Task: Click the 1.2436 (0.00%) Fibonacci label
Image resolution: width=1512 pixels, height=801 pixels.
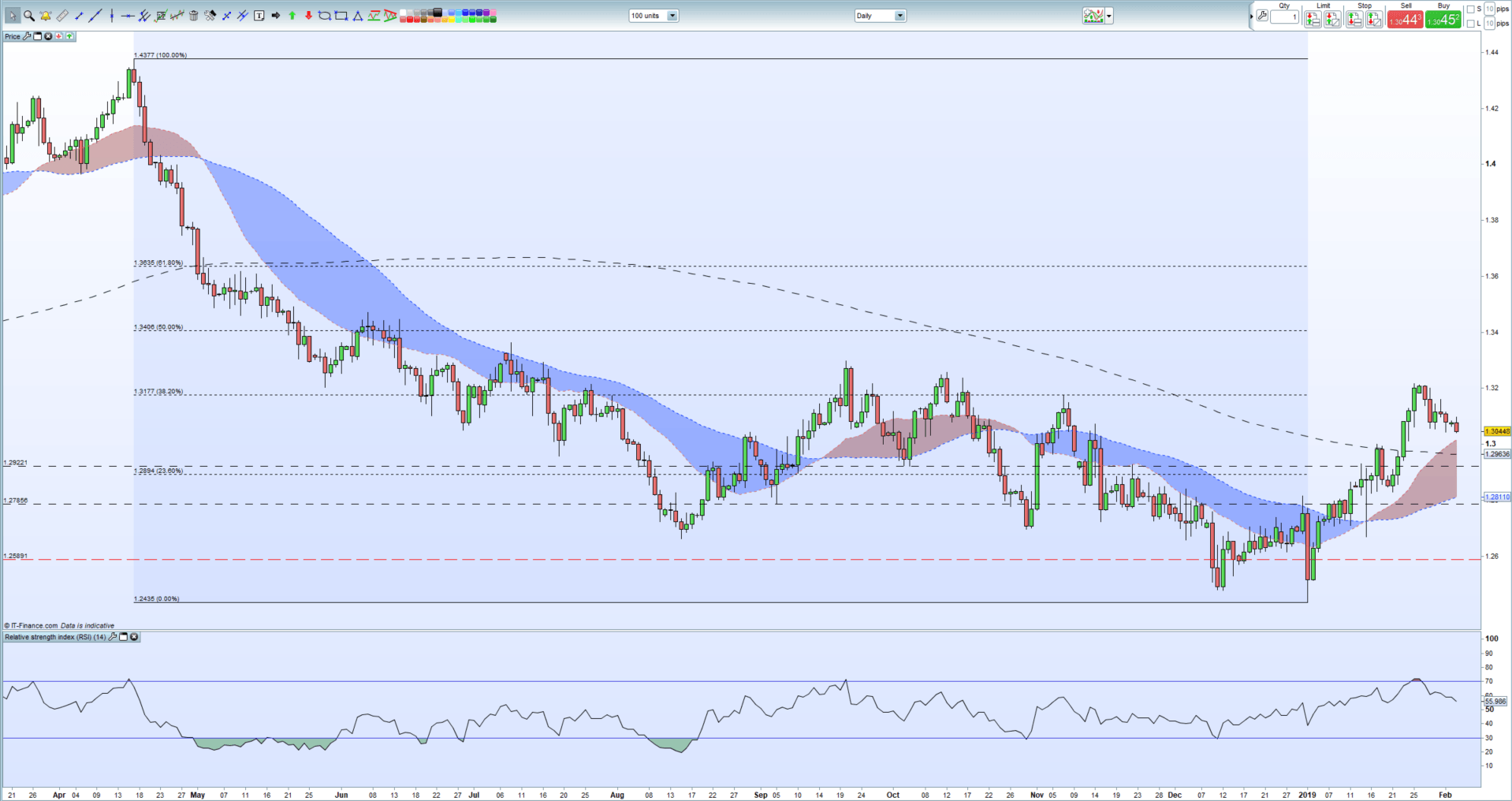Action: [157, 598]
